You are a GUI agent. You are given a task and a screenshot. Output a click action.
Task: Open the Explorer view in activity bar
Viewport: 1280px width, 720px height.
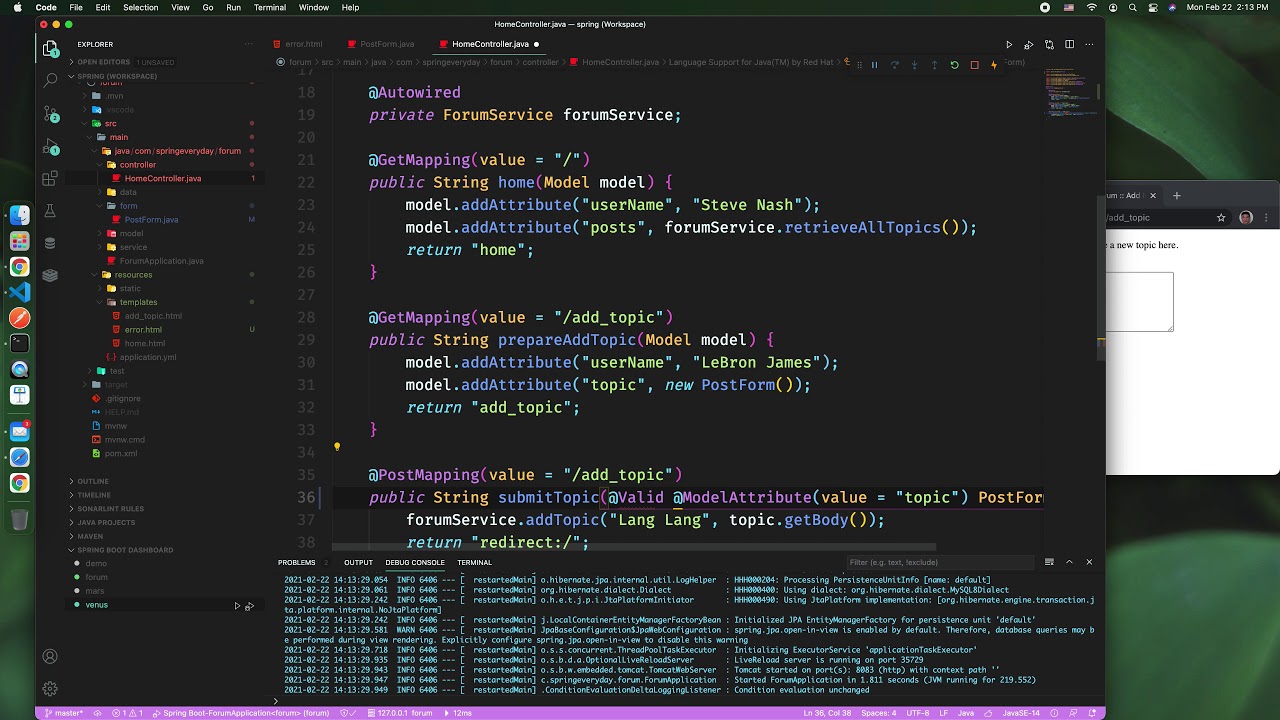pos(50,47)
